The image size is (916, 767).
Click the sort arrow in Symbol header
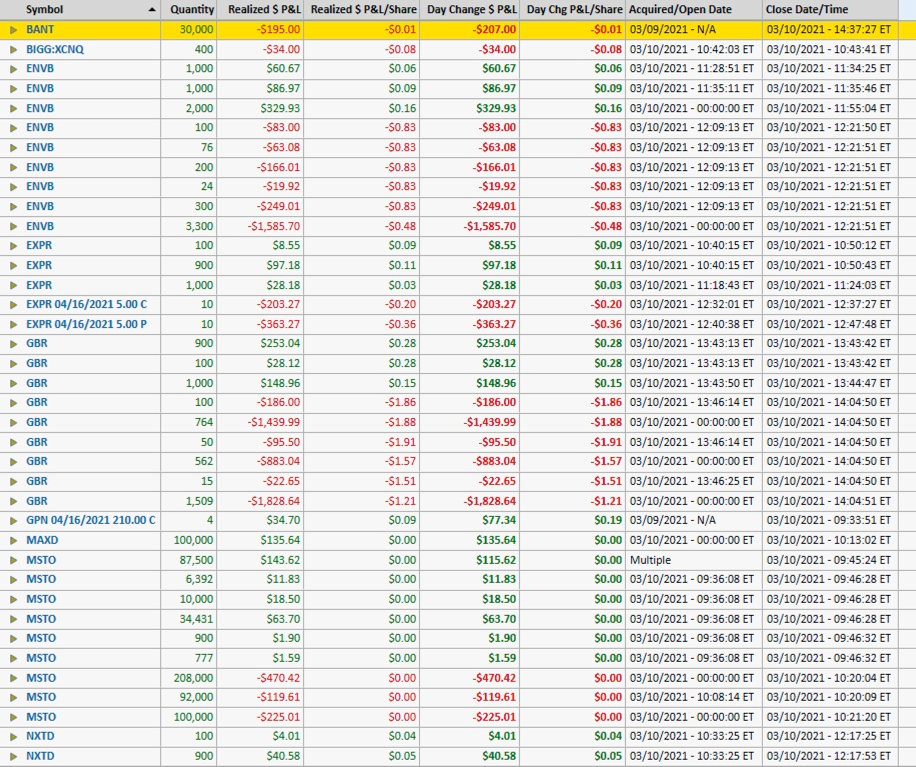152,9
